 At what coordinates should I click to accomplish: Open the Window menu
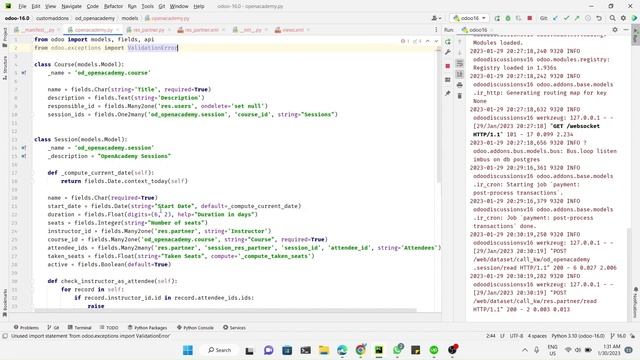click(x=179, y=7)
